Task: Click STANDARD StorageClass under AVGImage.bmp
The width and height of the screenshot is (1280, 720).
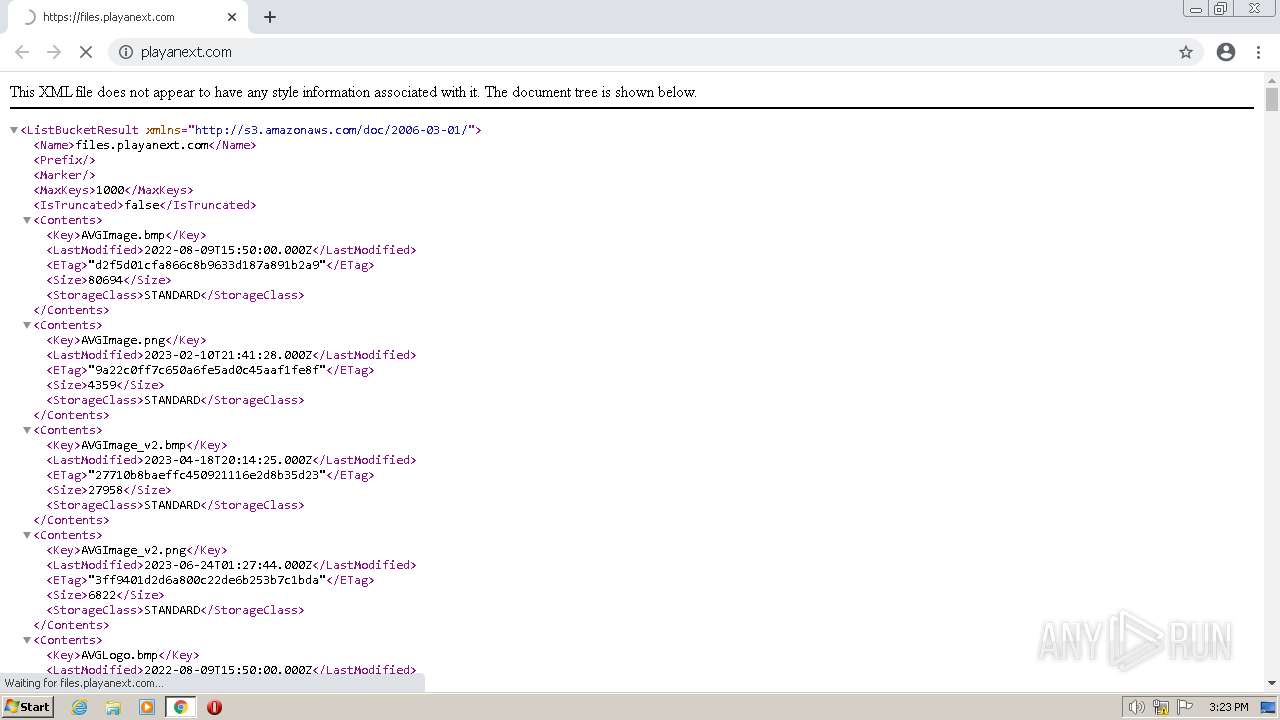Action: pyautogui.click(x=172, y=295)
